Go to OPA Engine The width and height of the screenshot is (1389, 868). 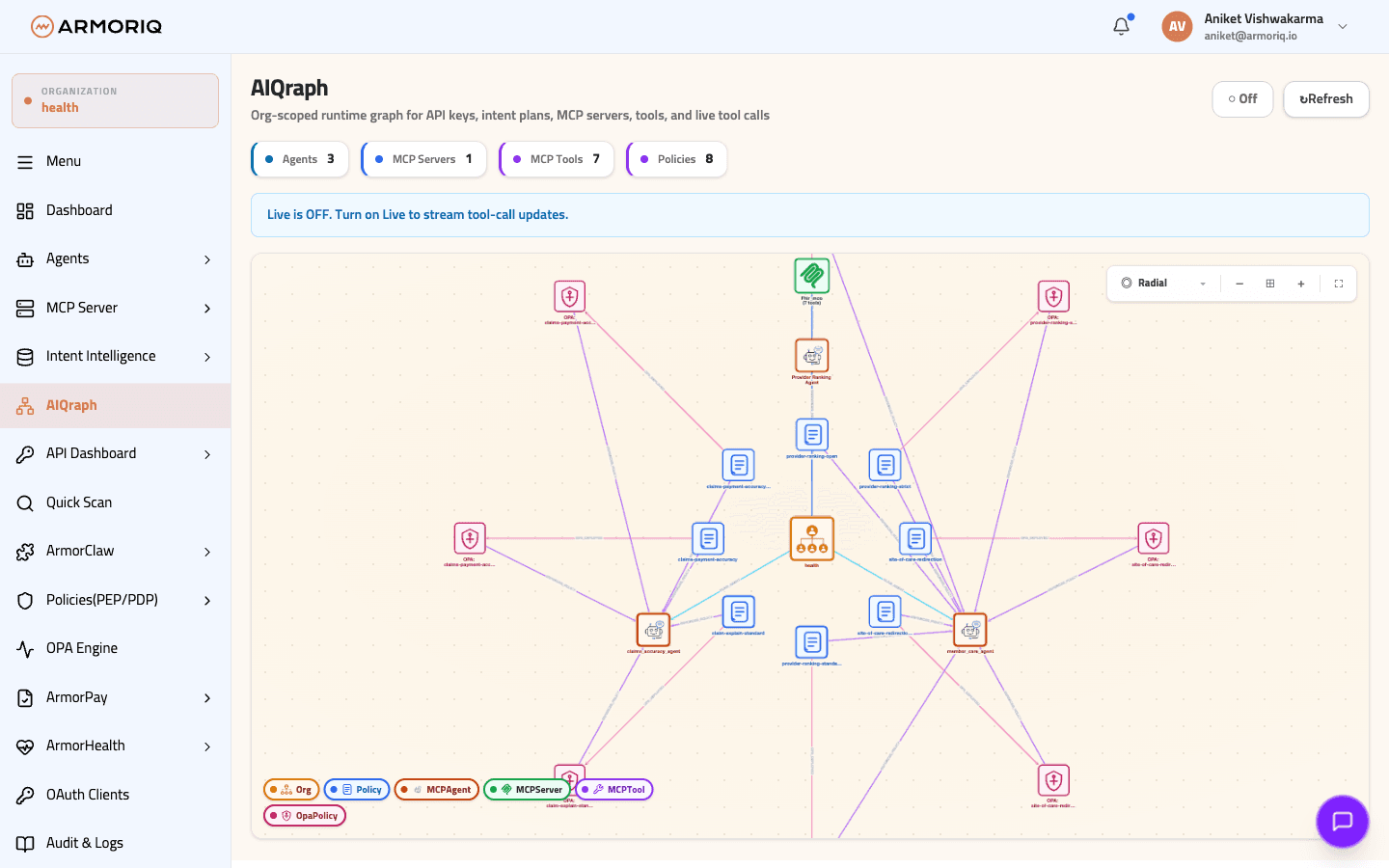[115, 648]
